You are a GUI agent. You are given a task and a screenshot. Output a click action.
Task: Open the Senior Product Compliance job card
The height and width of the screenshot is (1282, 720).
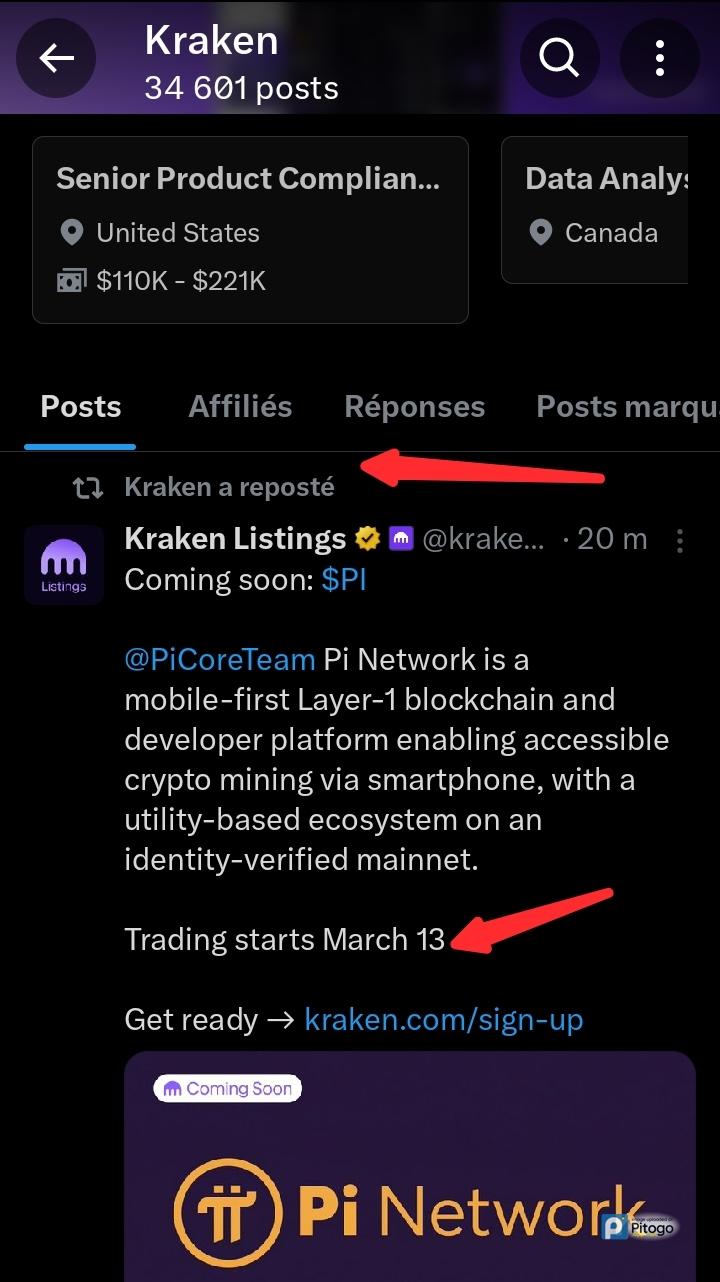click(x=250, y=230)
